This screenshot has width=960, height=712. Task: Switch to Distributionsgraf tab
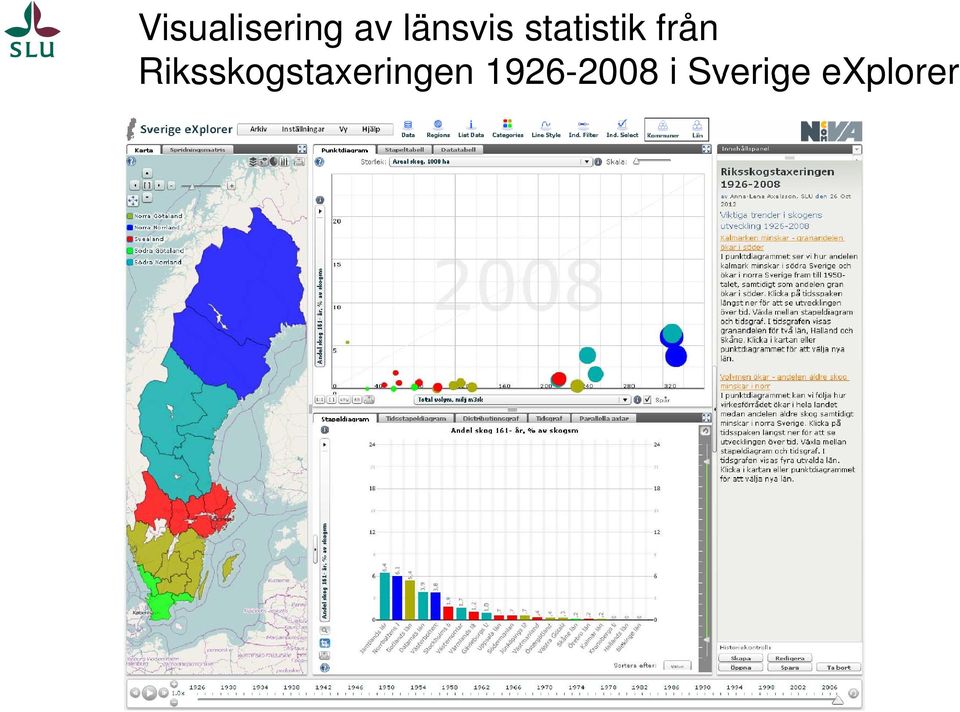pos(490,418)
